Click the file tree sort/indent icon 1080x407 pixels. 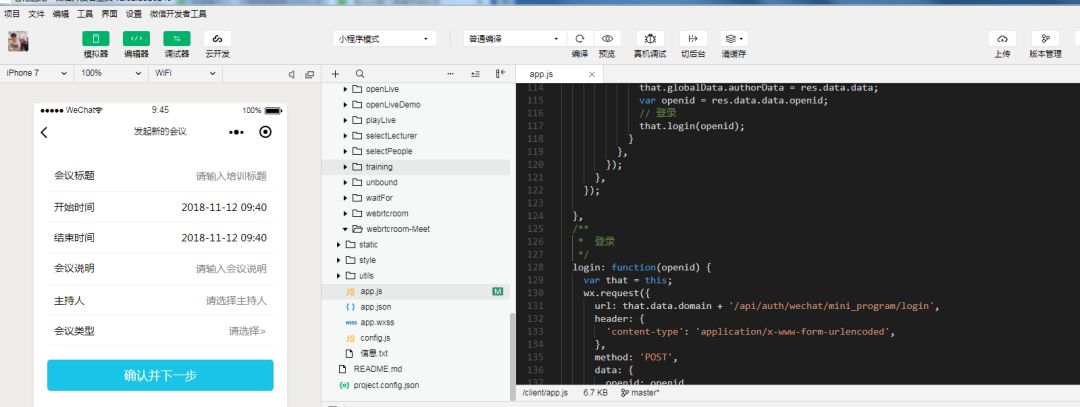[x=475, y=74]
